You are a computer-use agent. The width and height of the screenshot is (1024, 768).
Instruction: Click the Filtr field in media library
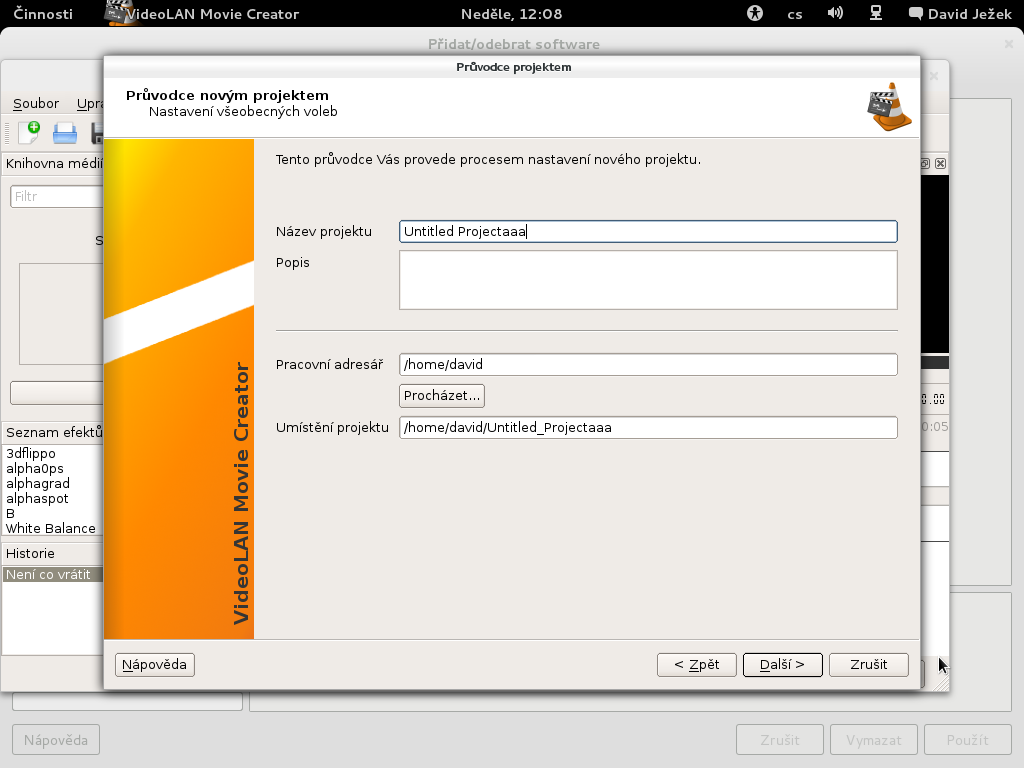click(x=57, y=197)
